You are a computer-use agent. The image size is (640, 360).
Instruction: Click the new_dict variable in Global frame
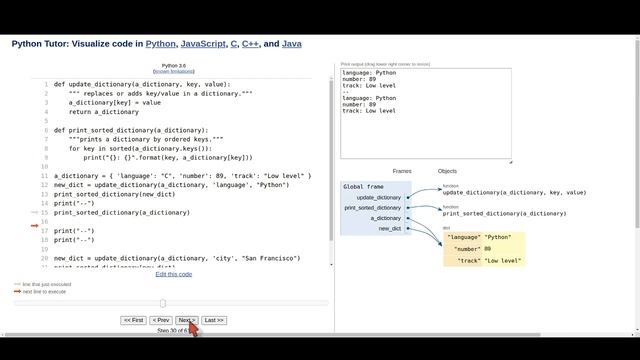click(x=390, y=229)
